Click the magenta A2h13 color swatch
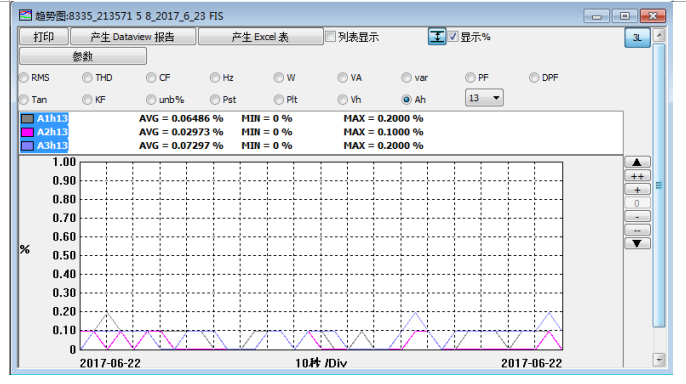This screenshot has width=686, height=384. (x=28, y=132)
